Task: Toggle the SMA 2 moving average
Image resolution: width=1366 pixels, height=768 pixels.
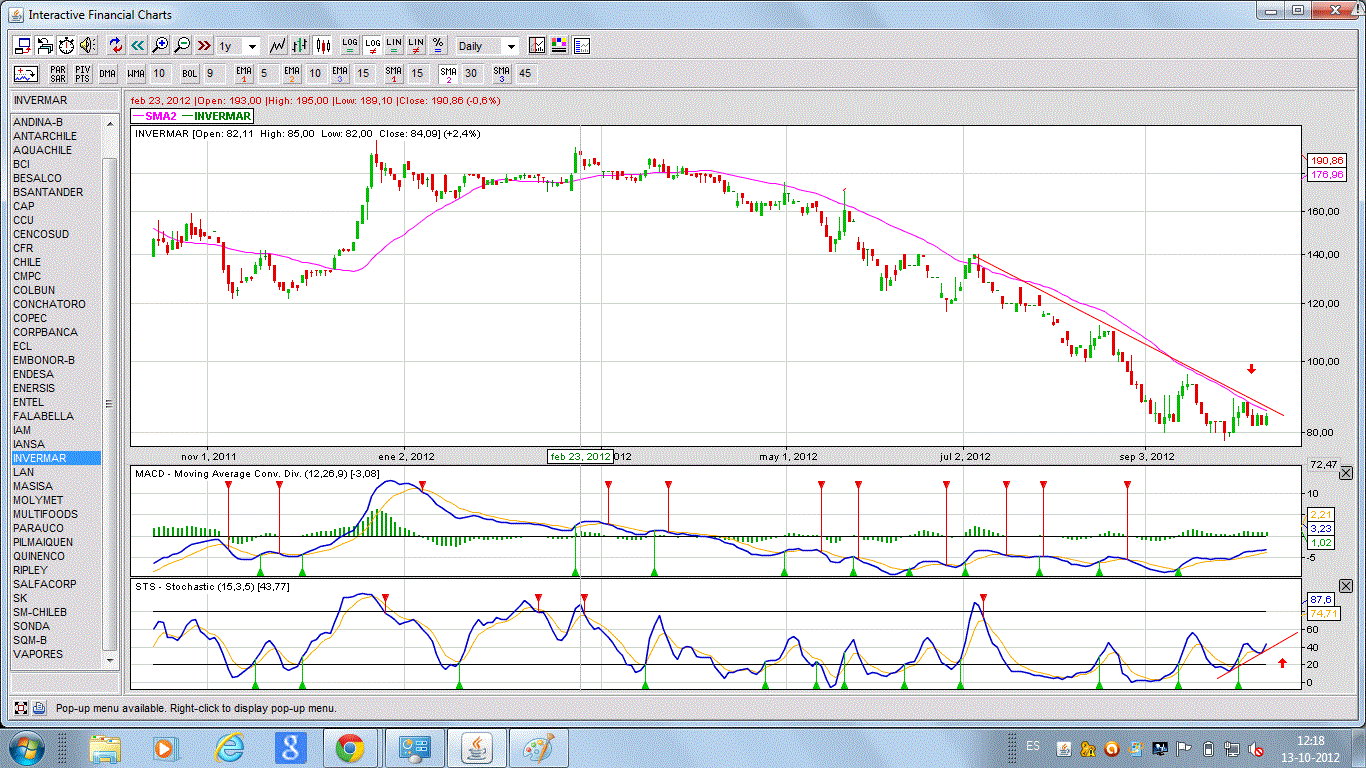Action: point(448,74)
